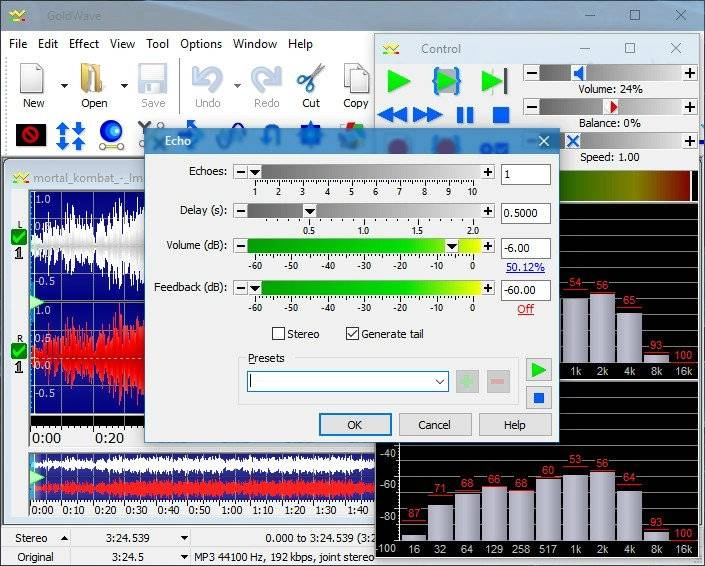Click the Delay slider handle

[x=309, y=210]
